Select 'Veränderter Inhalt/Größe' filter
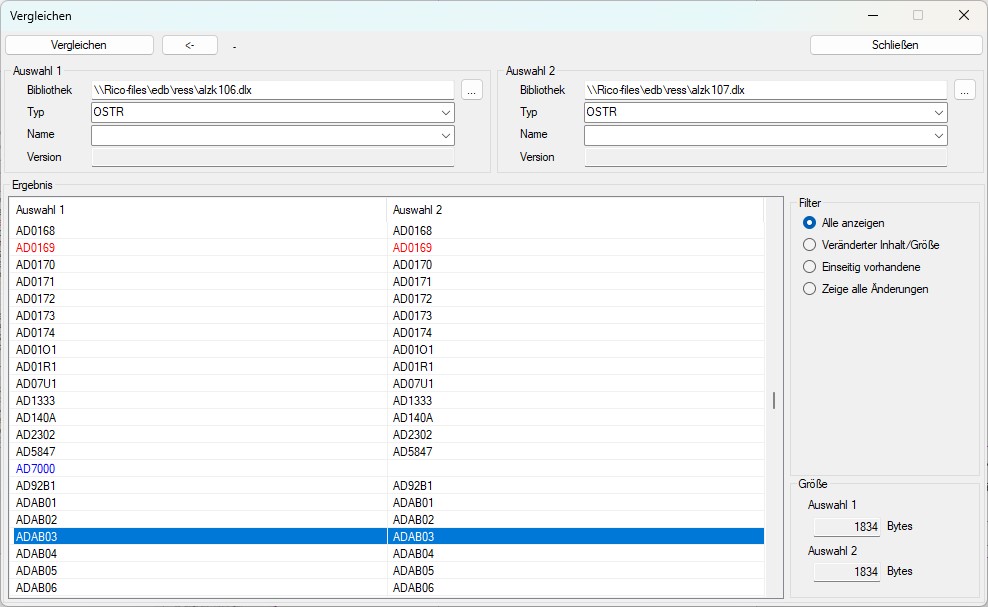Screen dimensions: 988x607 coord(810,245)
